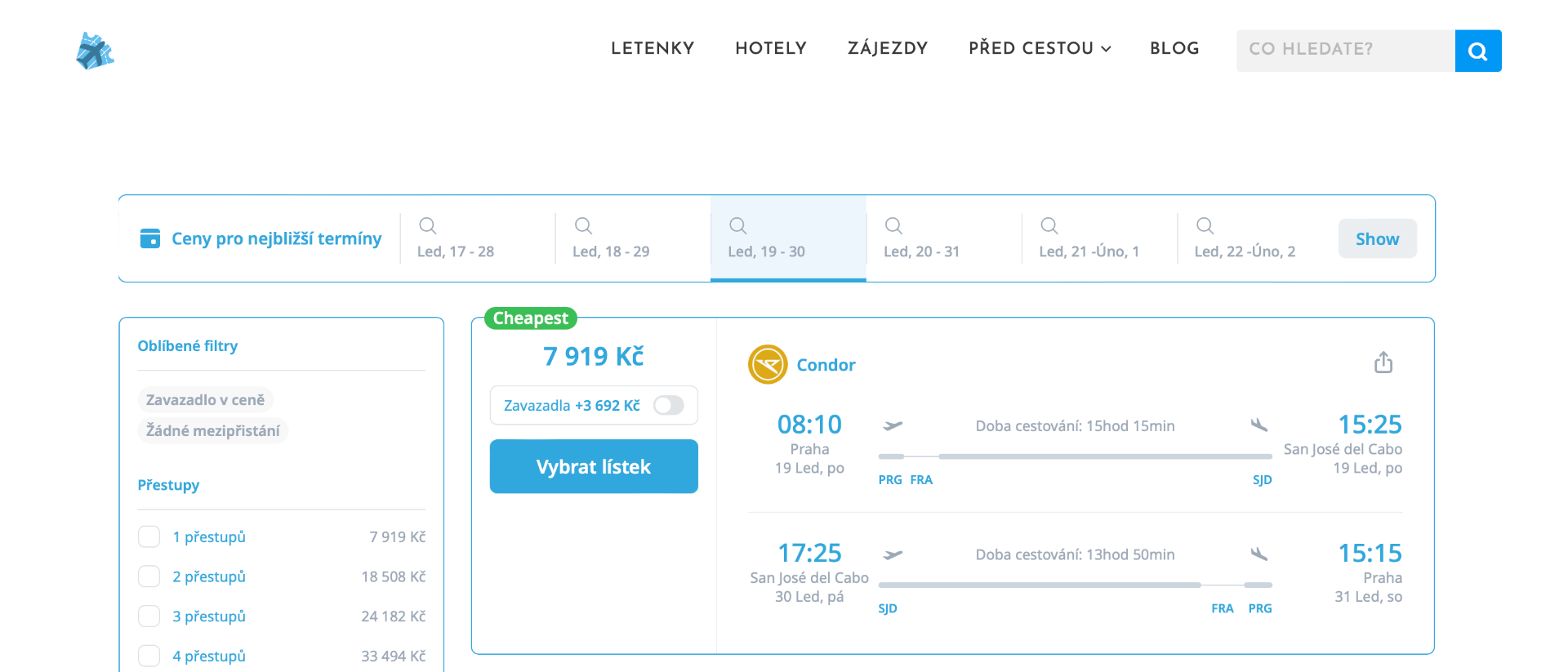Click magnifier icon above Led, 20 - 31
Viewport: 1568px width, 672px height.
click(x=893, y=225)
